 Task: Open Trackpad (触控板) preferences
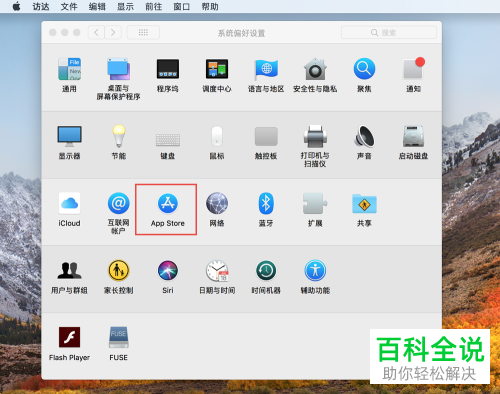[x=266, y=142]
